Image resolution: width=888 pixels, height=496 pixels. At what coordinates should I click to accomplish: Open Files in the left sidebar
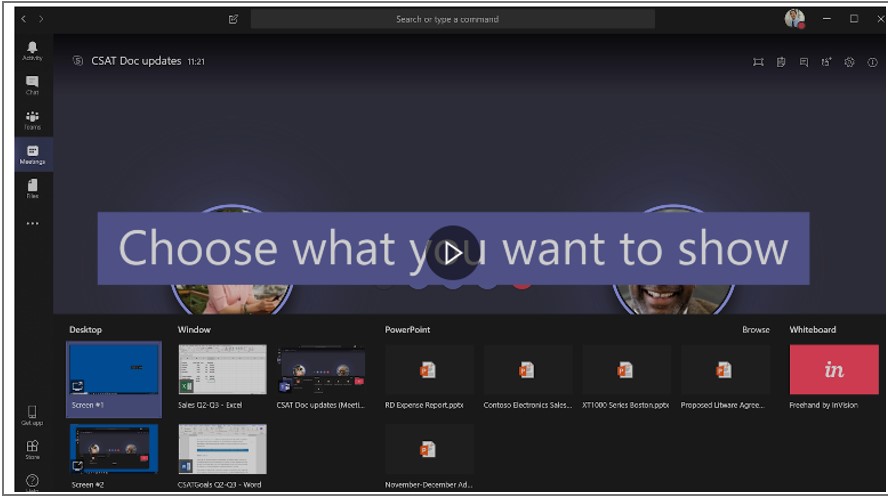(x=32, y=189)
